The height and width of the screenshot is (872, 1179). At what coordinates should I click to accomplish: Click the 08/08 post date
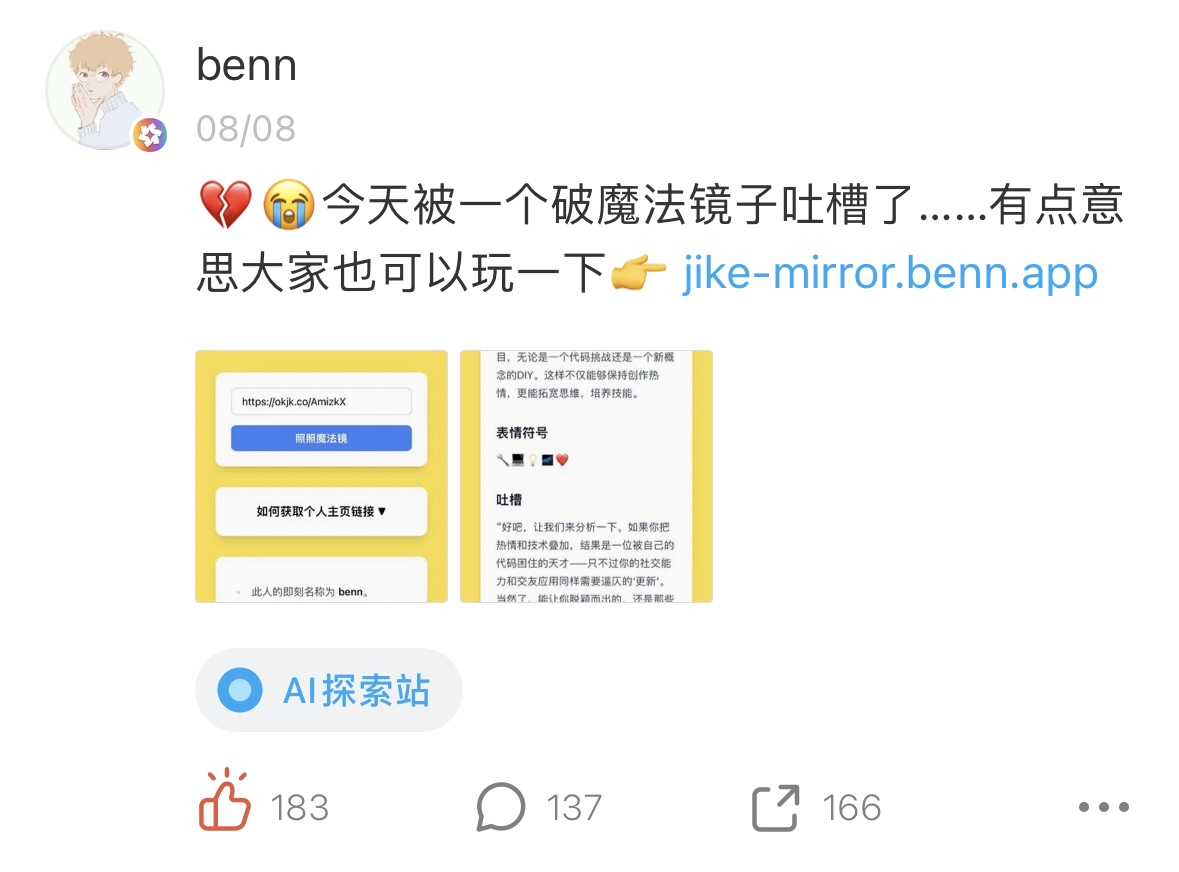(246, 129)
